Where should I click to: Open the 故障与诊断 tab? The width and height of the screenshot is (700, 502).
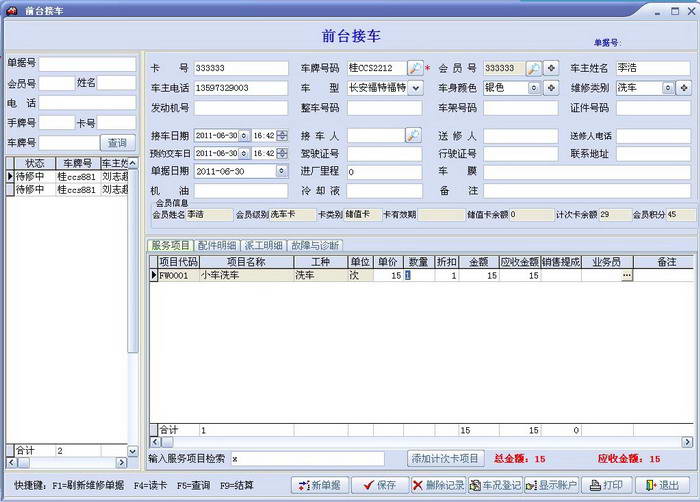tap(316, 245)
